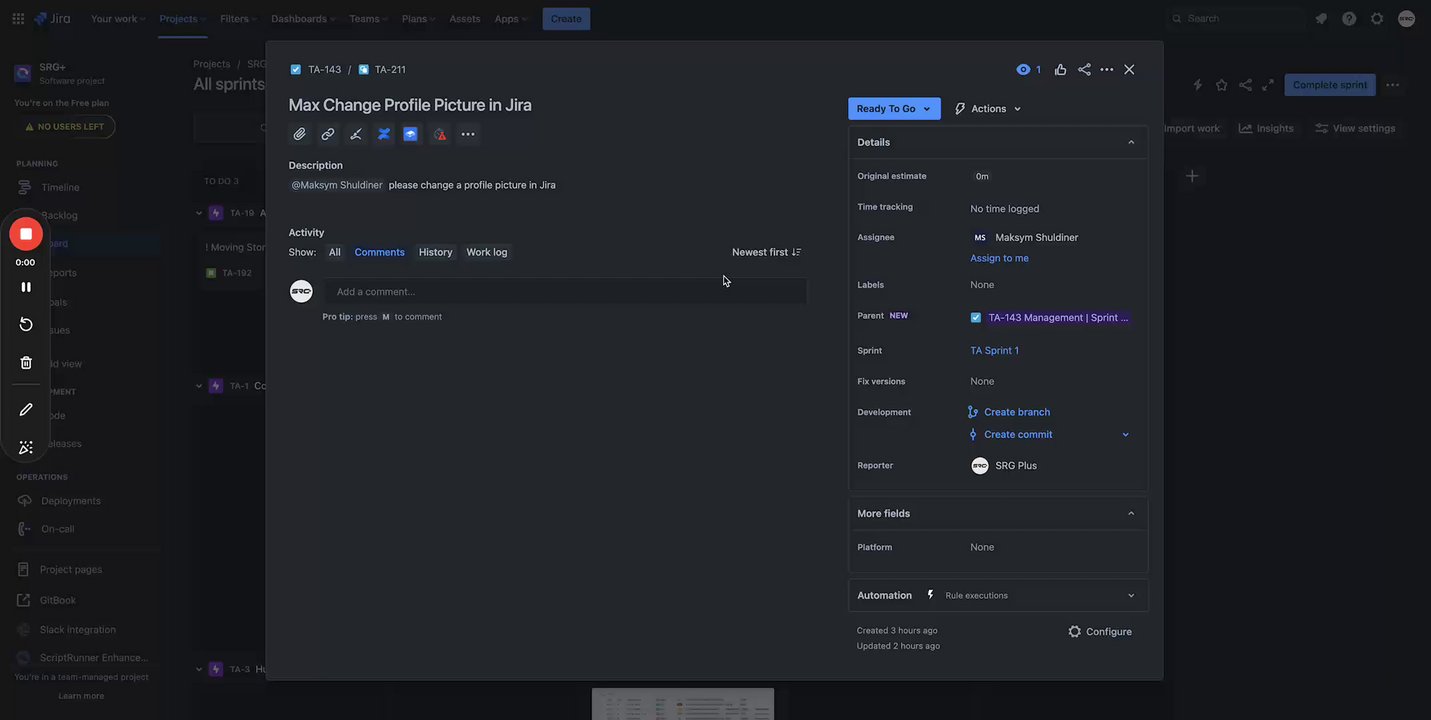Enter full screen via the expand icon
Viewport: 1431px width, 720px height.
click(1268, 85)
